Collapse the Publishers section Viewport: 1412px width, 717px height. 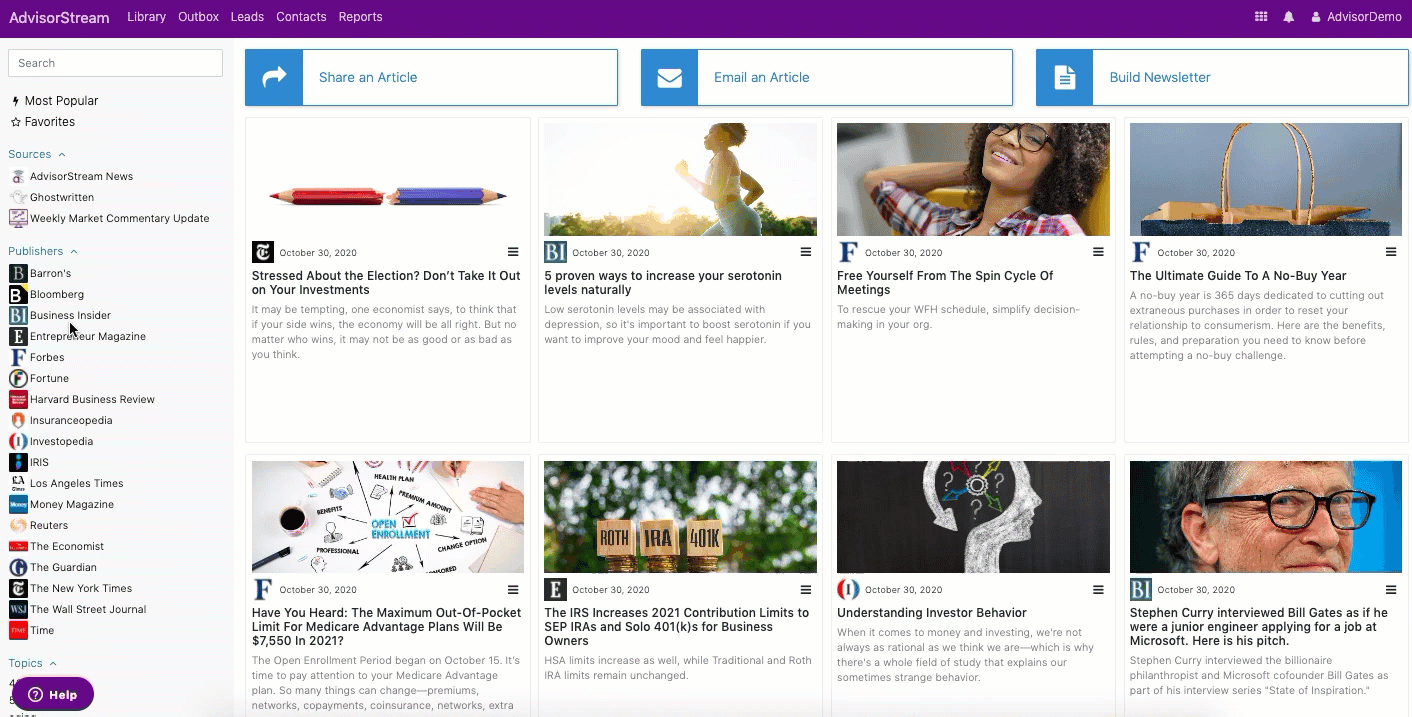(x=43, y=251)
